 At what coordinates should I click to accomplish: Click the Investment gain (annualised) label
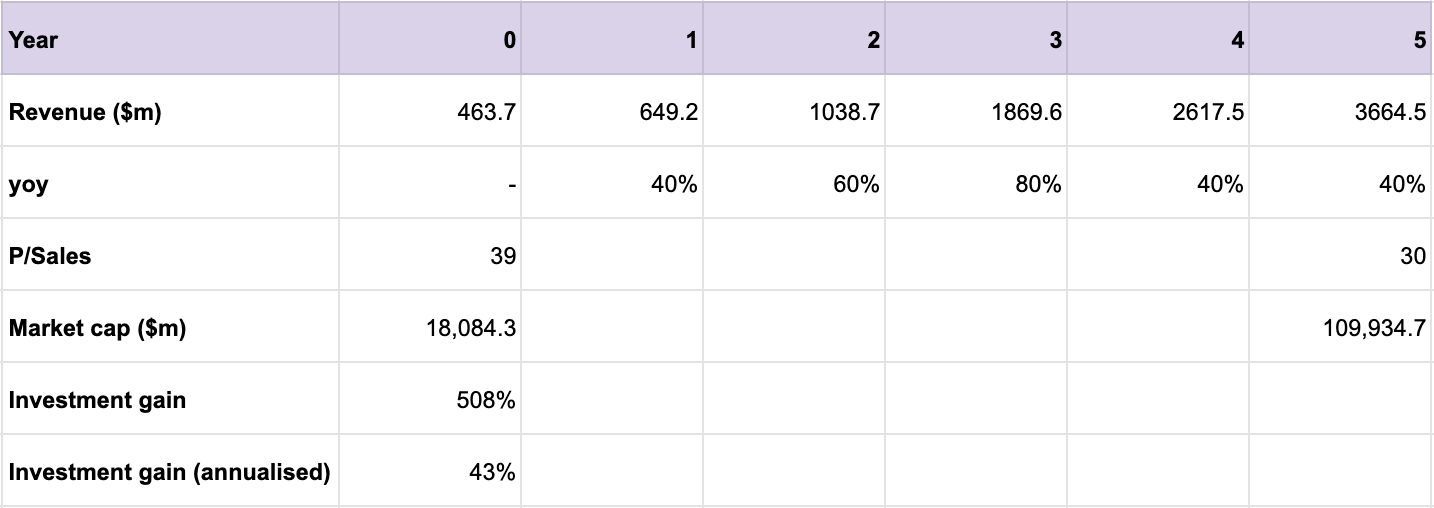click(x=170, y=473)
